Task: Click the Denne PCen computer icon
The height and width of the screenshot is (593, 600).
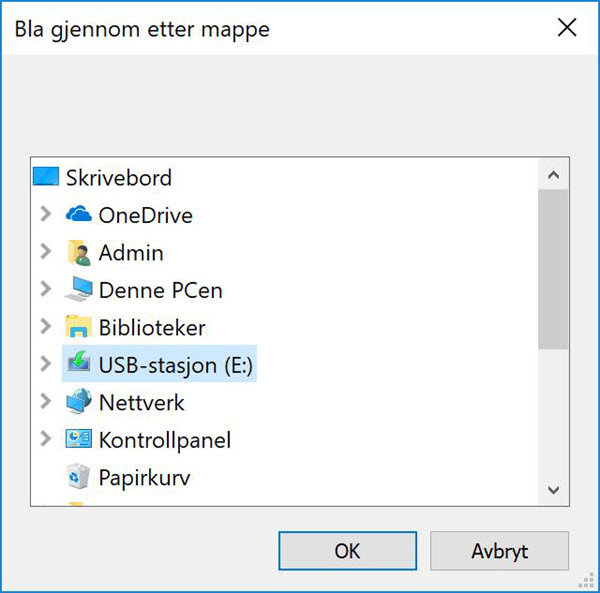Action: (x=78, y=290)
